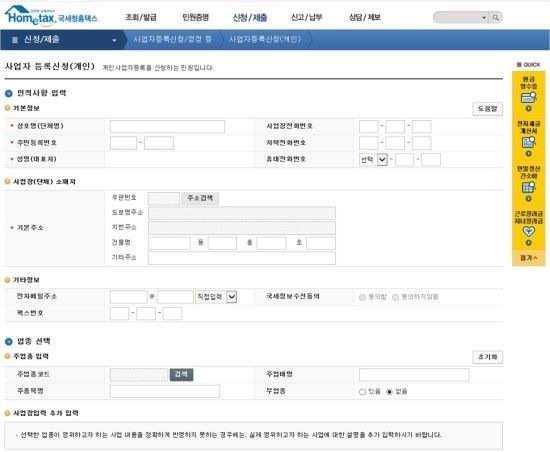Screen dimensions: 550x452
Task: Open the hamburger menu icon beside 신청/제출
Action: [x=15, y=40]
